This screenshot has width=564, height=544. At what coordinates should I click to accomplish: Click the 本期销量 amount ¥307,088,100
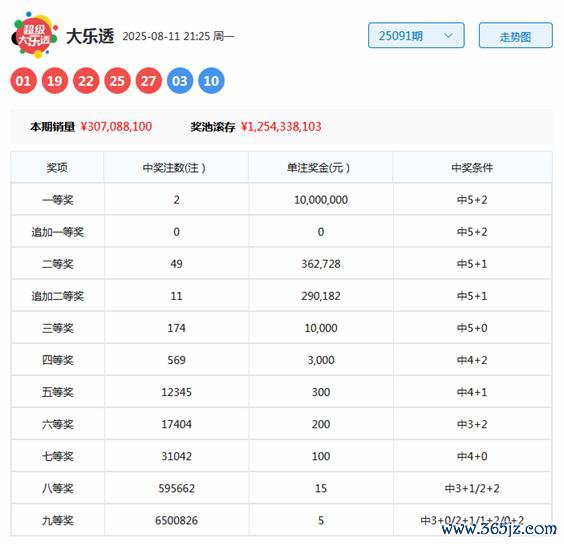[x=116, y=127]
